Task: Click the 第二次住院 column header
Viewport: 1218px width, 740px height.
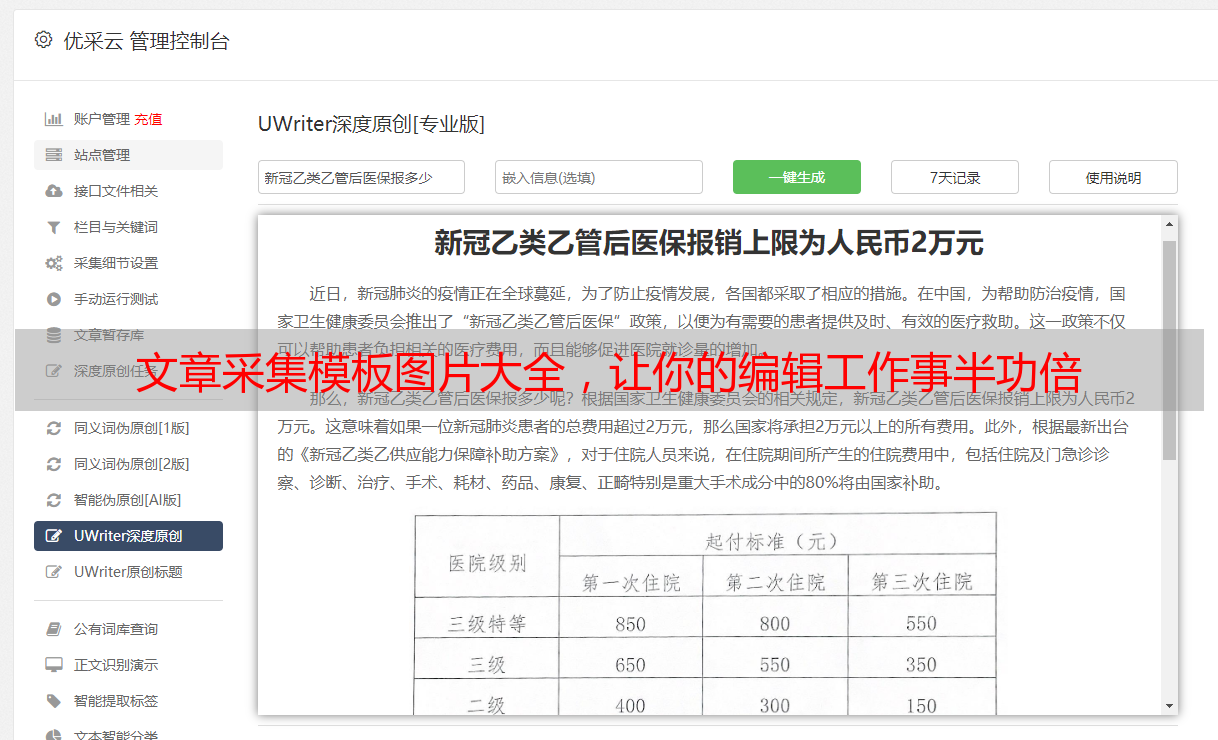Action: [x=775, y=582]
